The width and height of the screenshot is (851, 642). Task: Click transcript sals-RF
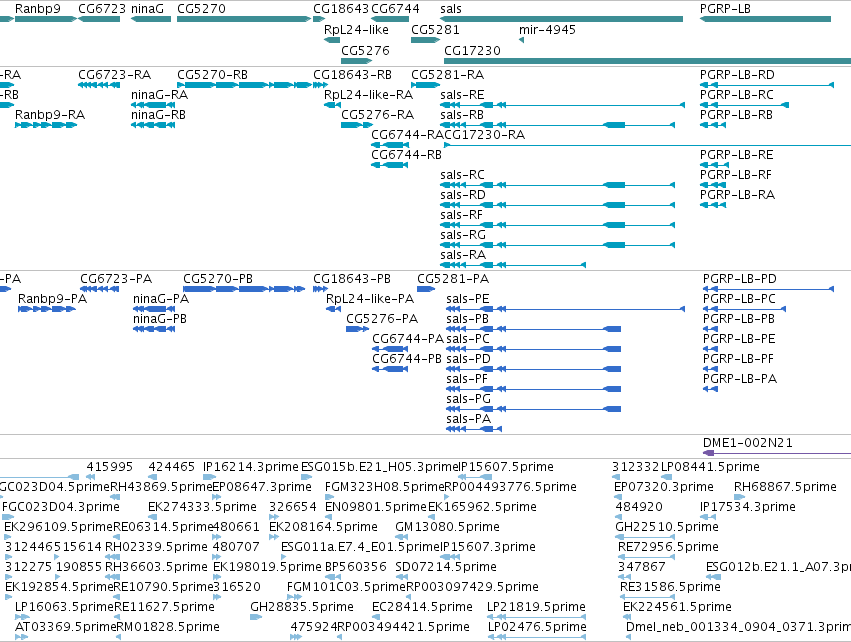point(557,225)
